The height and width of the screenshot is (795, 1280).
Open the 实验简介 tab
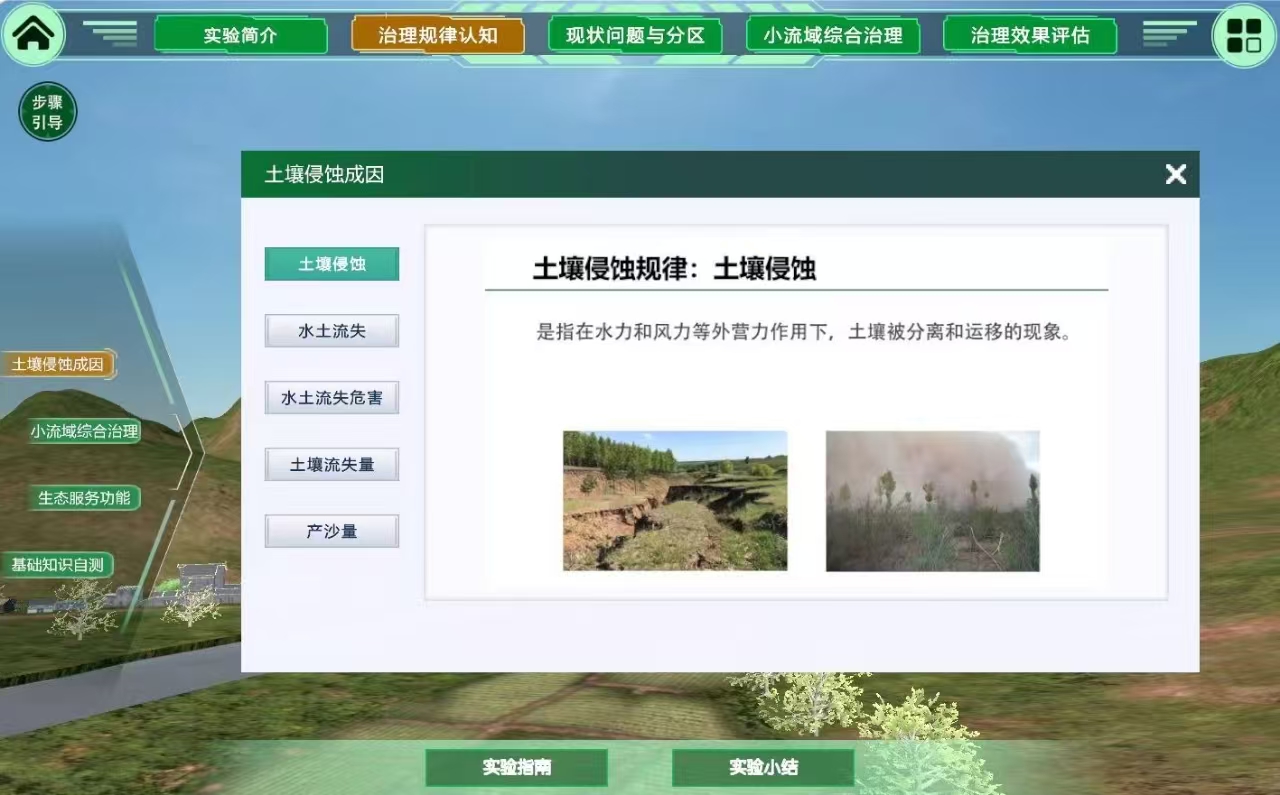click(x=240, y=36)
